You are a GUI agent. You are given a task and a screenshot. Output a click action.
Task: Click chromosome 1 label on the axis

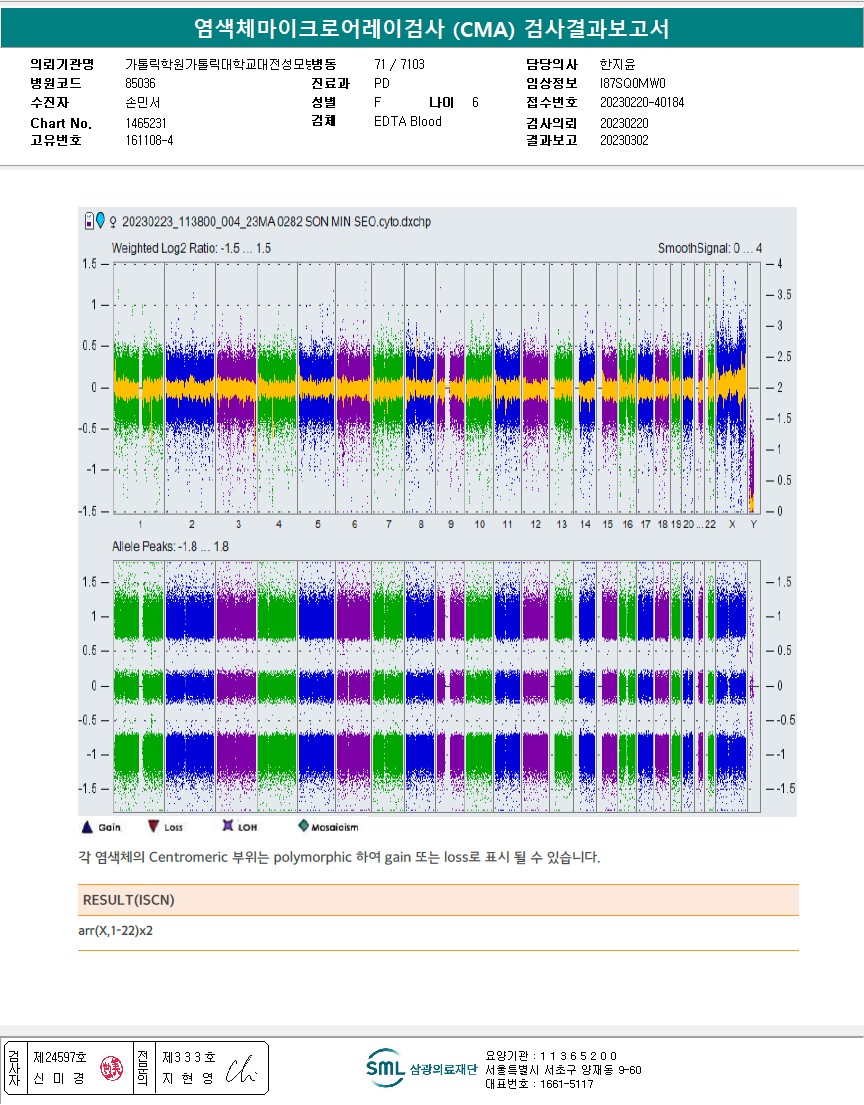[141, 524]
